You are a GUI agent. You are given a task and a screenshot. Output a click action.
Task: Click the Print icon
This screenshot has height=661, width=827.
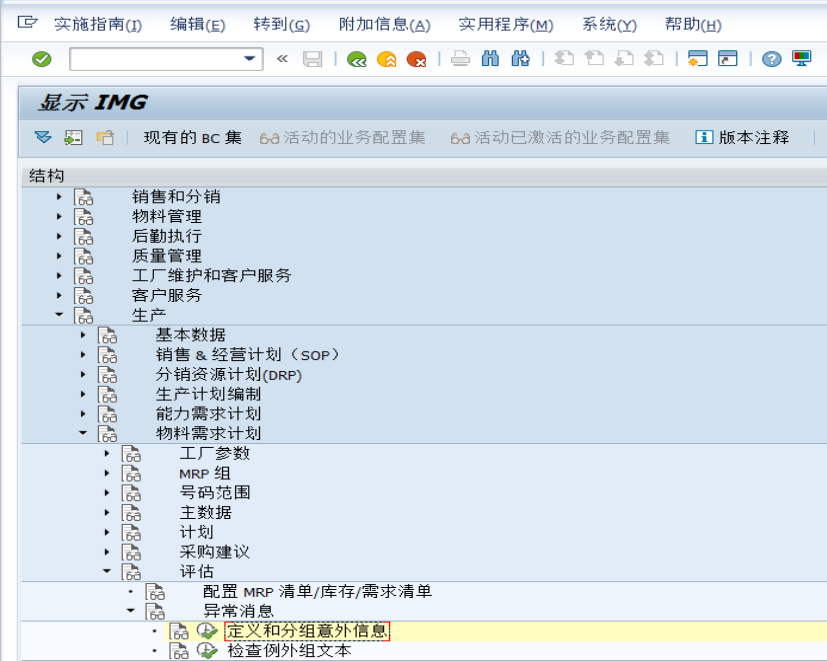(x=460, y=59)
